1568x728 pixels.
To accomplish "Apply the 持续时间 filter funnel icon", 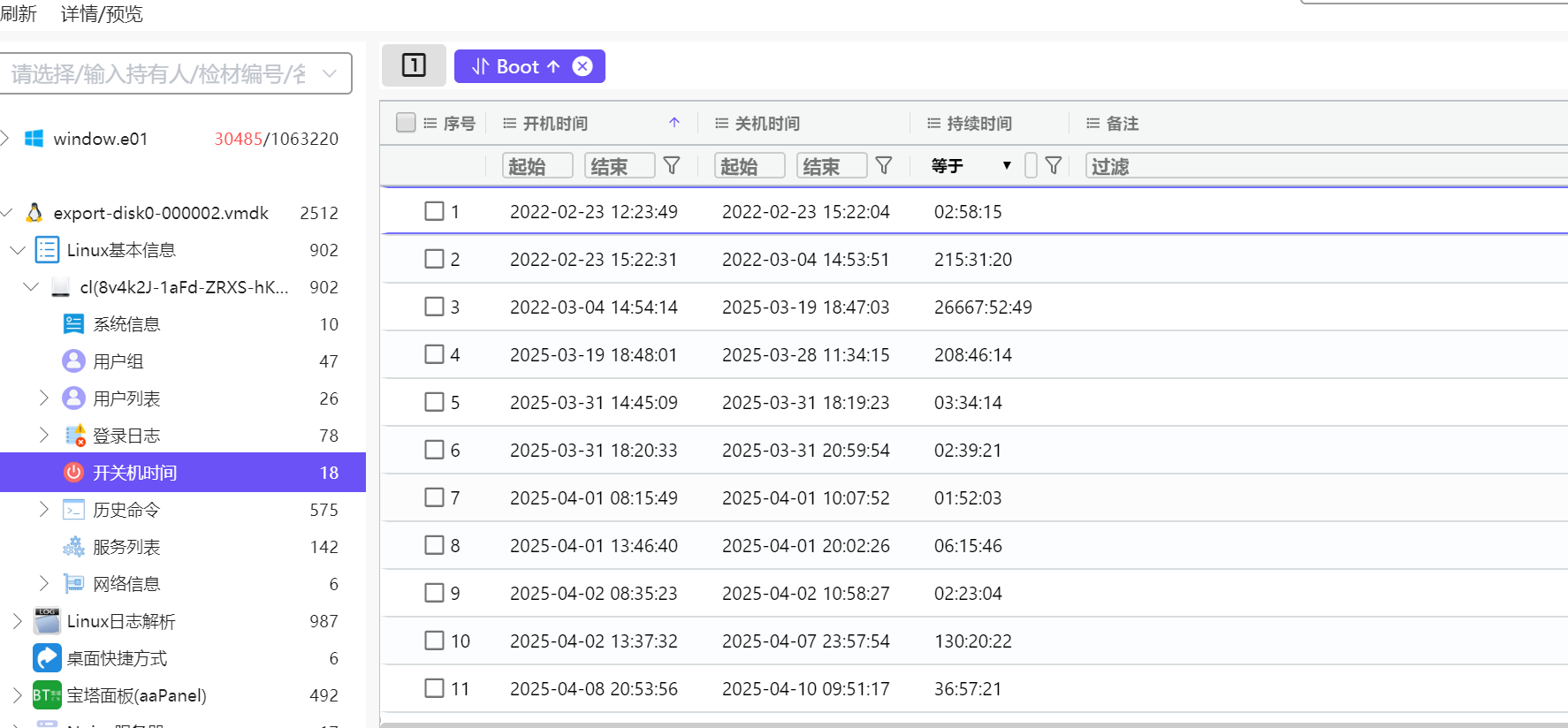I will [x=1054, y=166].
